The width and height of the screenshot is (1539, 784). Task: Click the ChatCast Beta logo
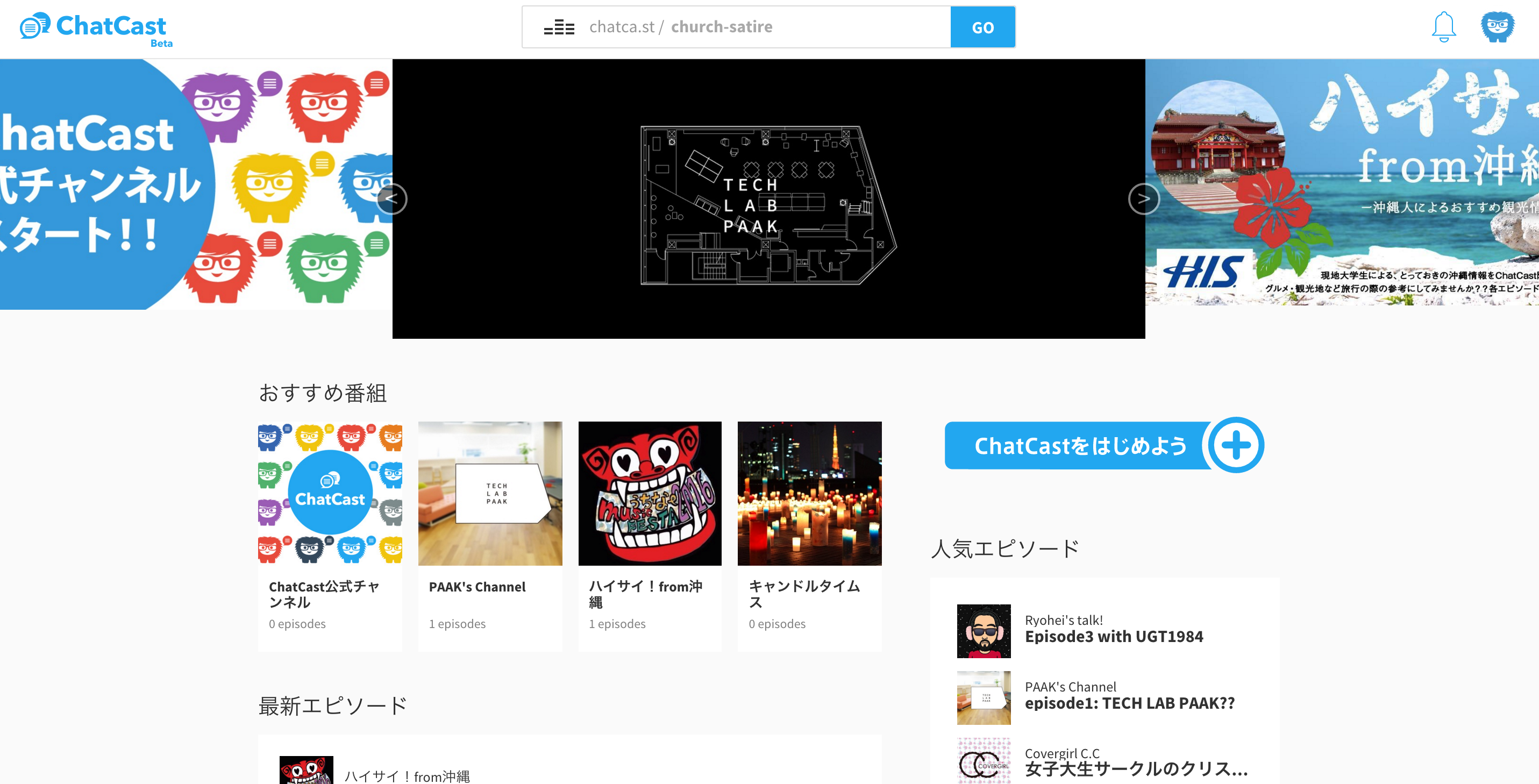pos(96,28)
